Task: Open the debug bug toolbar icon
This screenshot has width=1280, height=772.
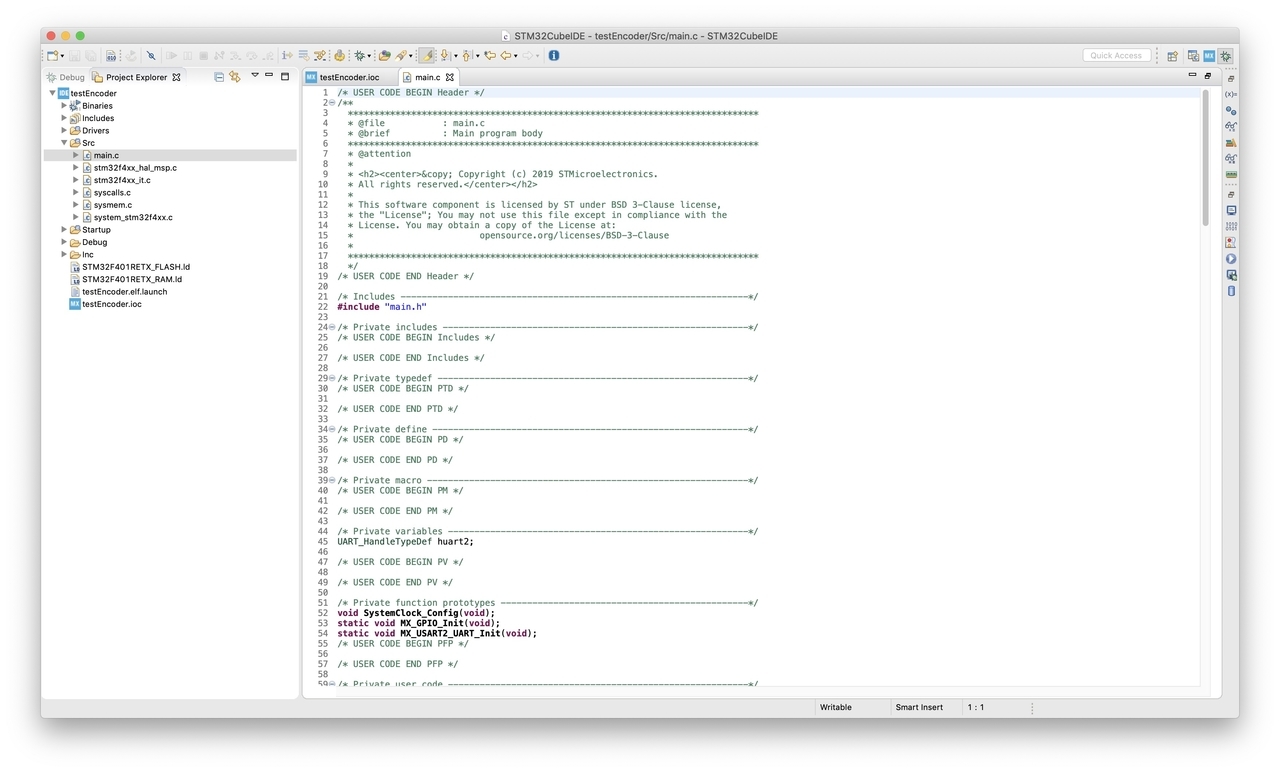Action: pyautogui.click(x=360, y=56)
